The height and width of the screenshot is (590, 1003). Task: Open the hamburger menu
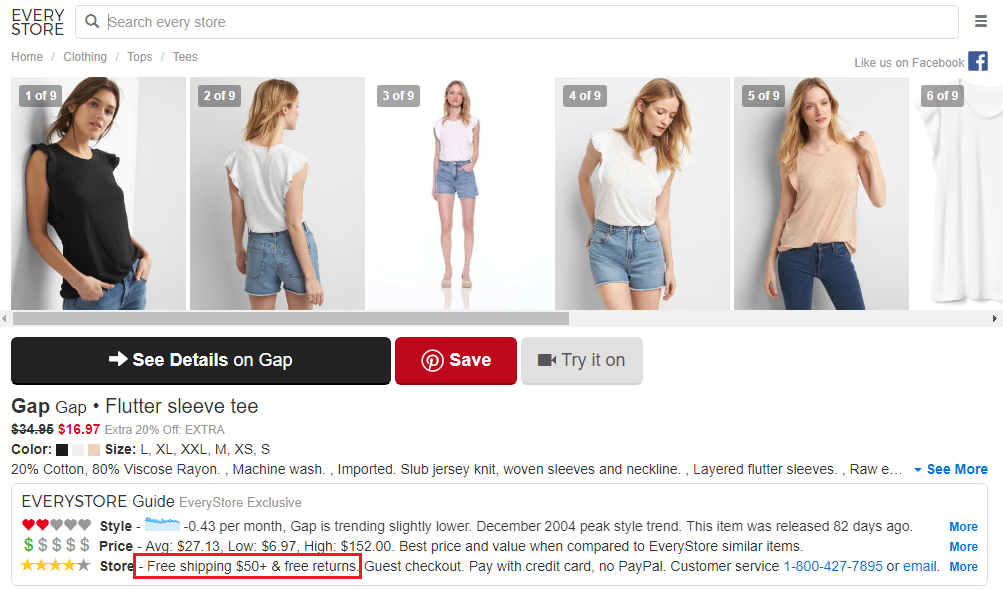[x=981, y=22]
